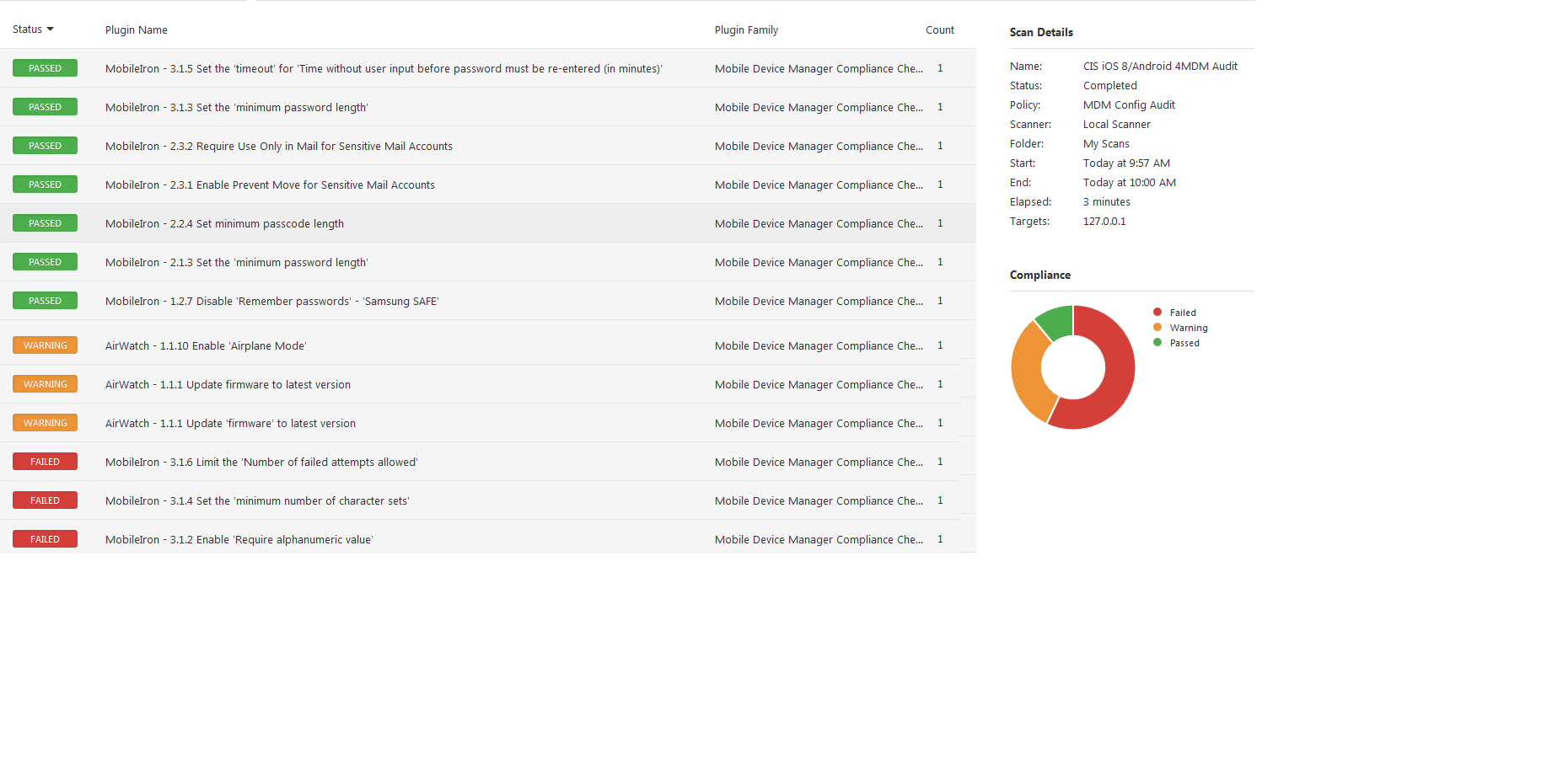This screenshot has width=1568, height=781.
Task: Click the red Failed legend dot
Action: [1157, 312]
